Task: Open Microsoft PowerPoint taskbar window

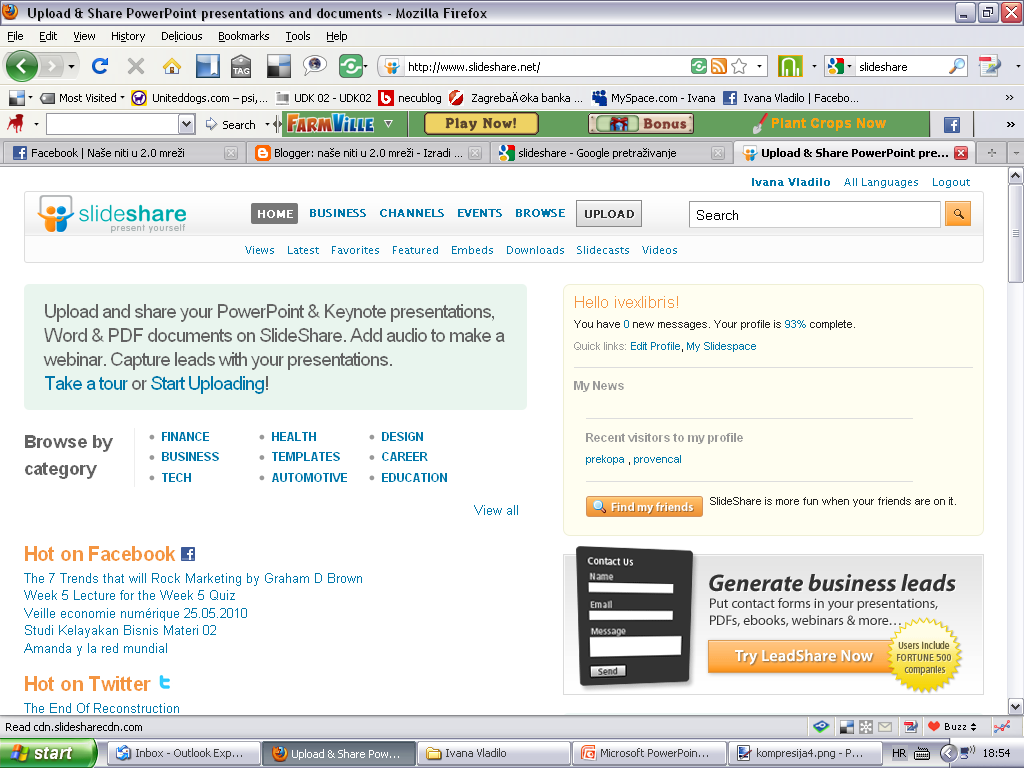Action: tap(649, 753)
